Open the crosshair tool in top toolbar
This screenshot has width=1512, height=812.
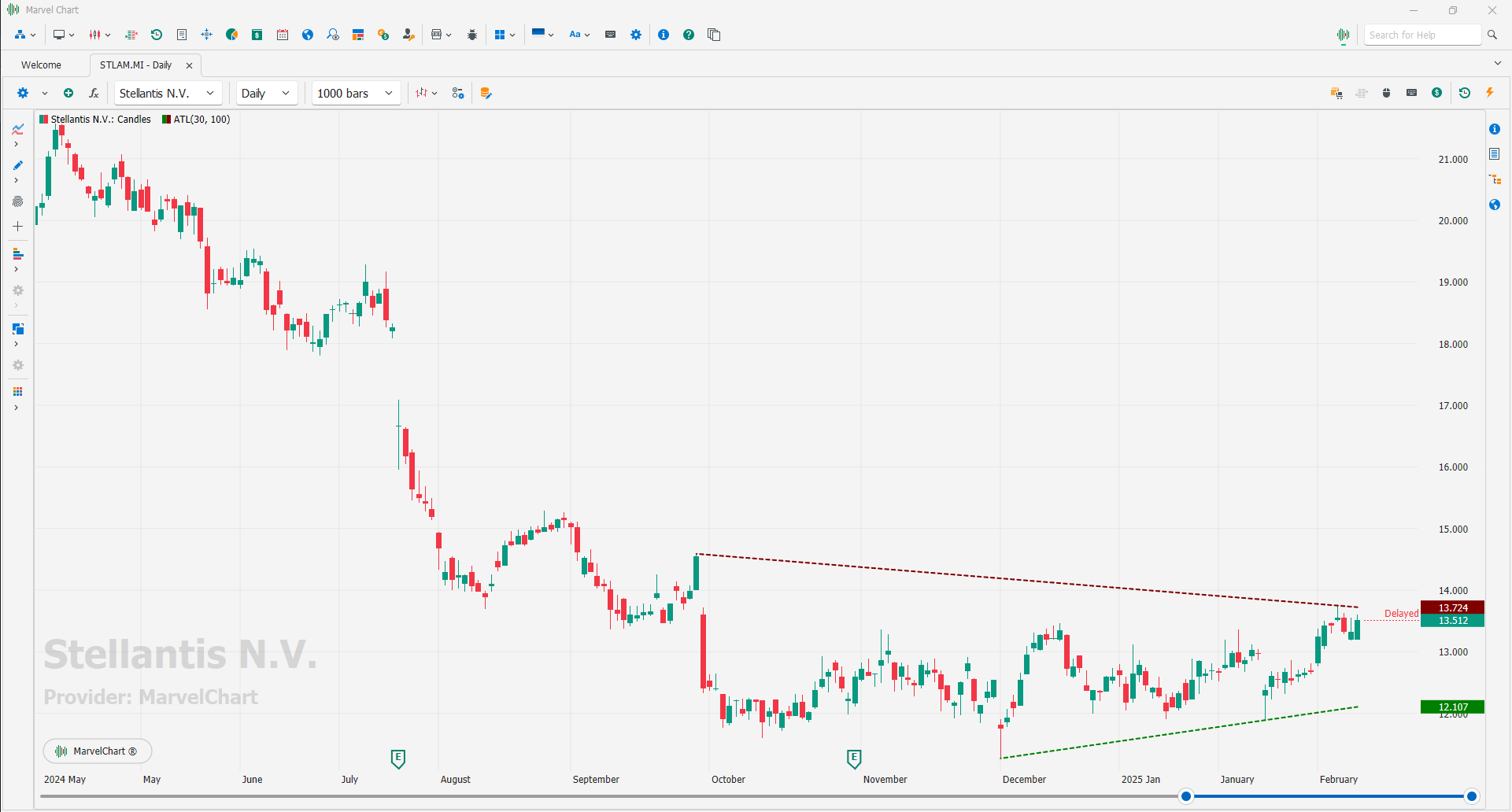coord(207,35)
